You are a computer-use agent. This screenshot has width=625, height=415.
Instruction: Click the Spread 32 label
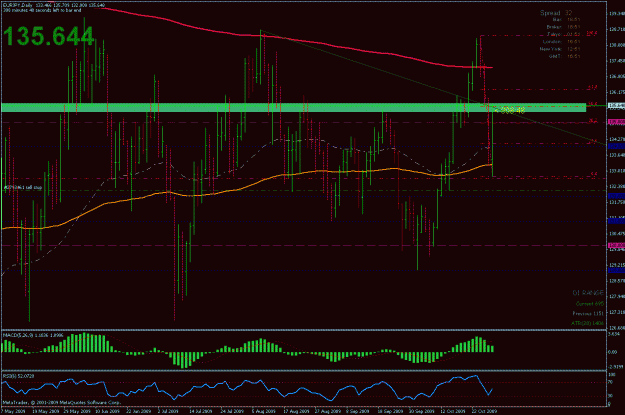pos(556,13)
